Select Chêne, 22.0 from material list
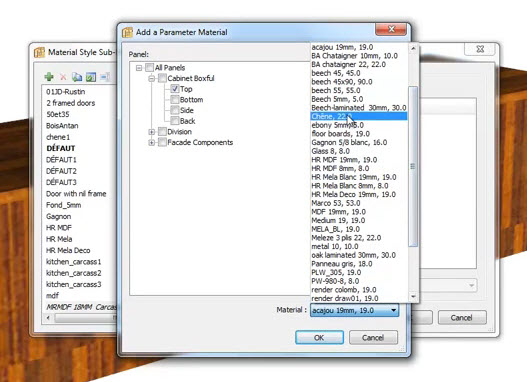The image size is (527, 382). (x=359, y=116)
